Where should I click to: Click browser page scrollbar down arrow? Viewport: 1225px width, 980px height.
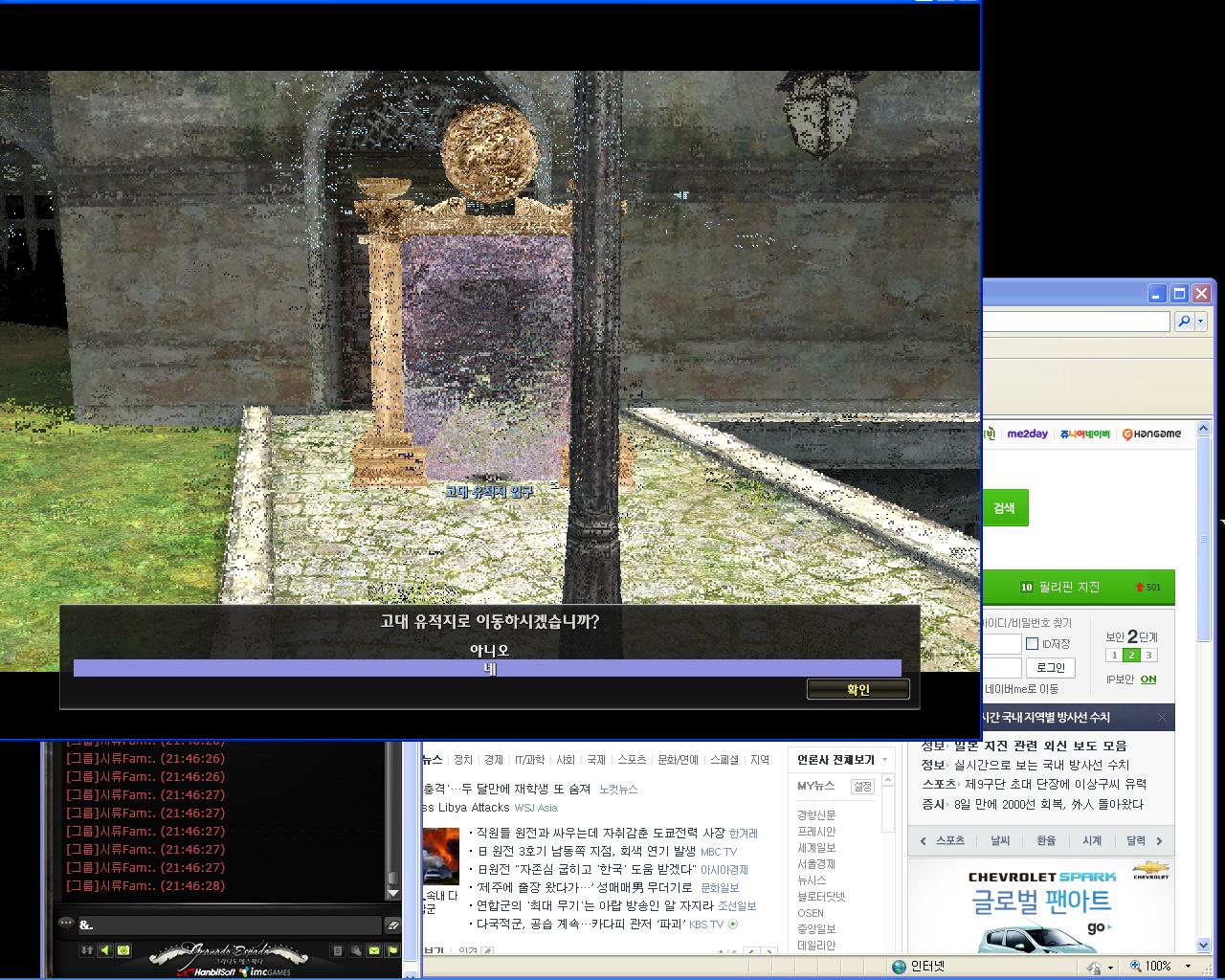pyautogui.click(x=1203, y=947)
